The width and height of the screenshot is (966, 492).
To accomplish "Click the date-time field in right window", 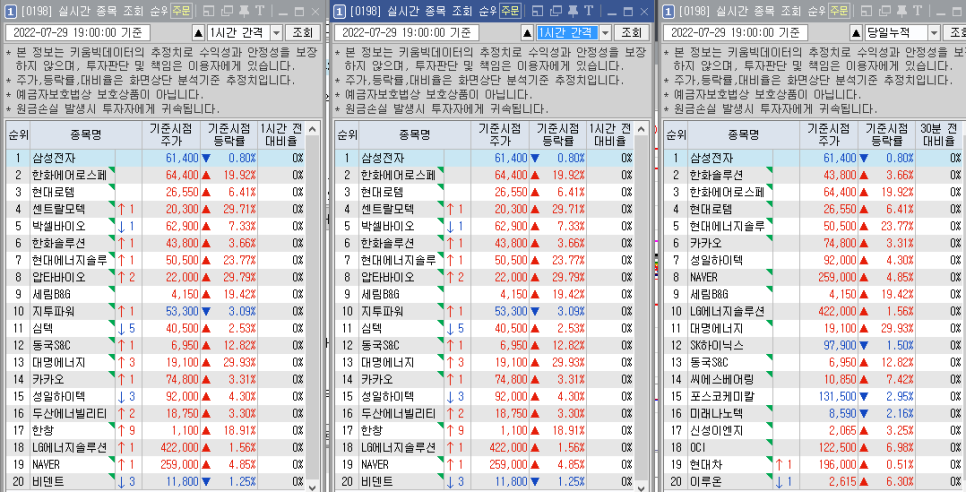I will click(736, 33).
